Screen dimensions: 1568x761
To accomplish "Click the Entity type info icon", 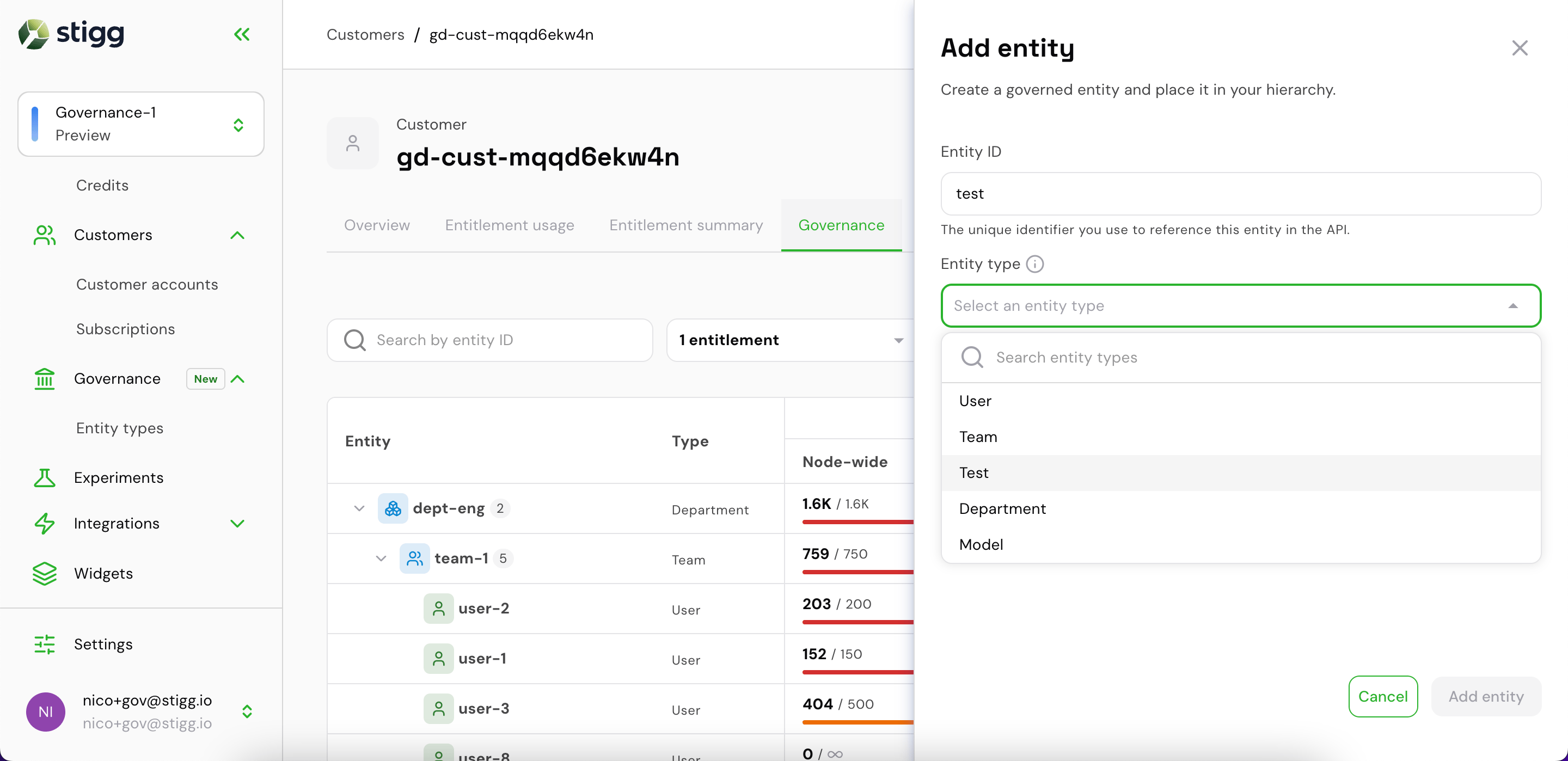I will pos(1035,263).
